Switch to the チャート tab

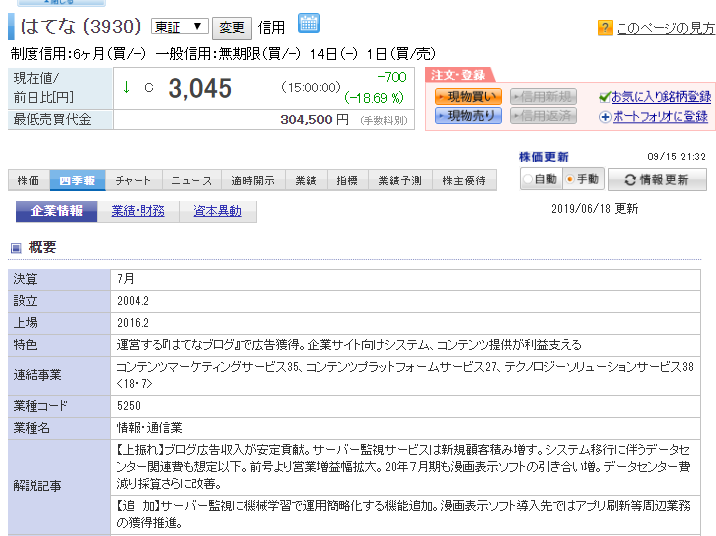pyautogui.click(x=133, y=180)
